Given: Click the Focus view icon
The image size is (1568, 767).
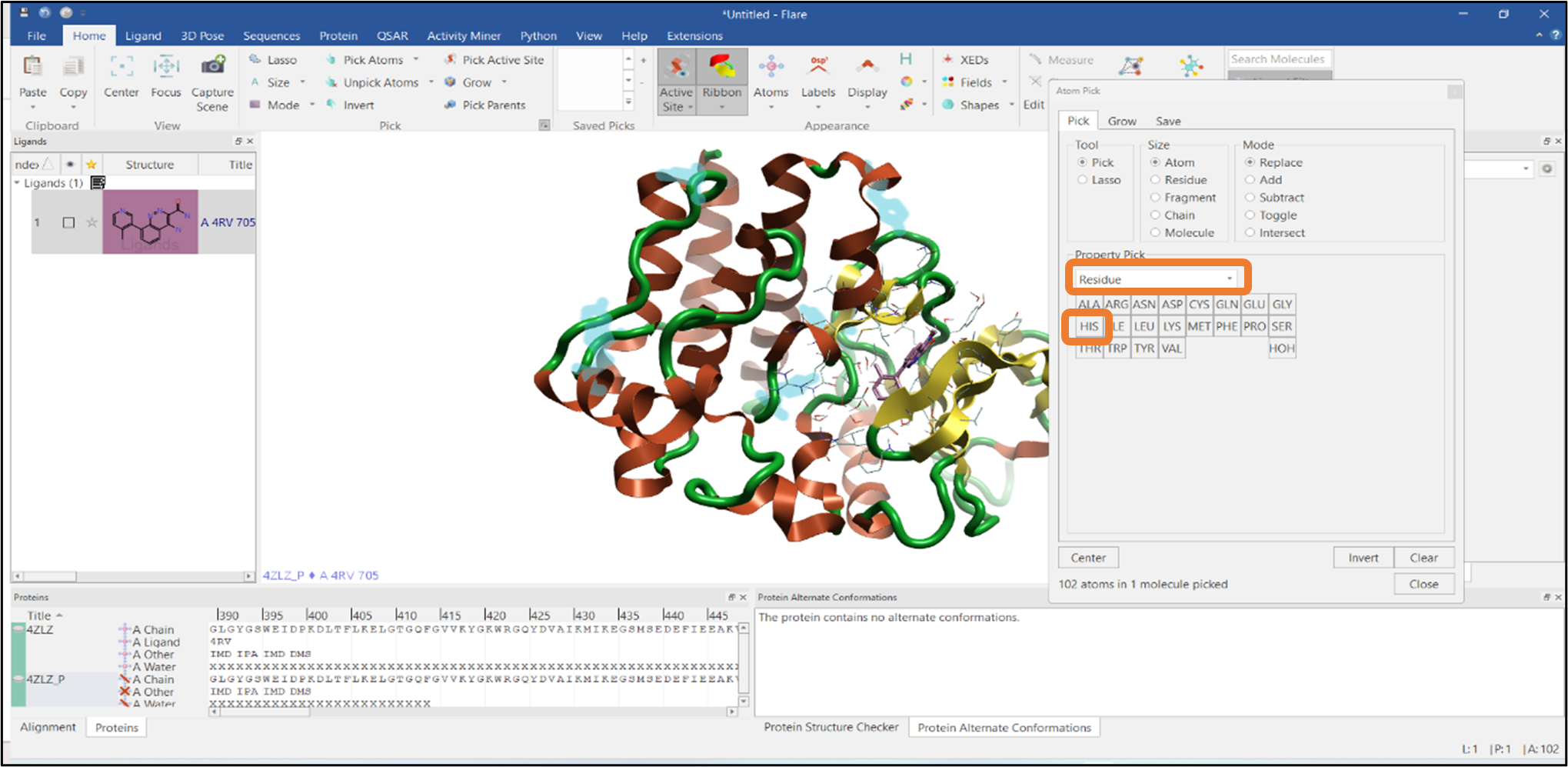Looking at the screenshot, I should click(165, 67).
